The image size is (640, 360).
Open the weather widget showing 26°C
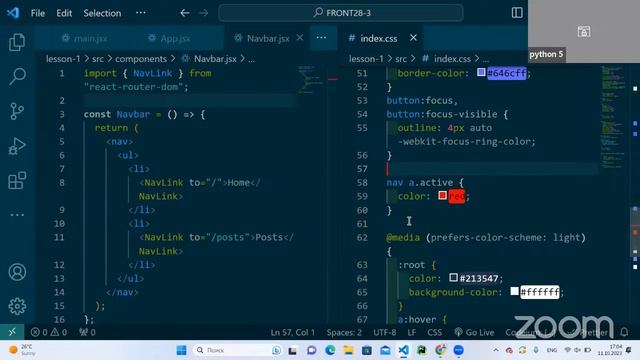coord(22,350)
